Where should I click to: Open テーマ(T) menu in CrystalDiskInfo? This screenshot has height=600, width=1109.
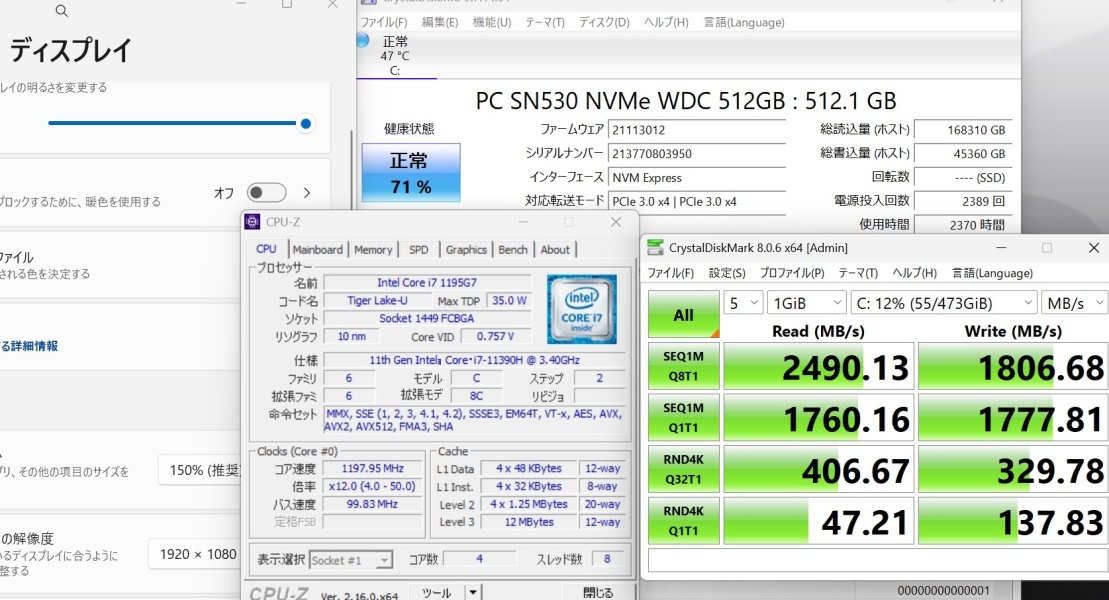545,23
